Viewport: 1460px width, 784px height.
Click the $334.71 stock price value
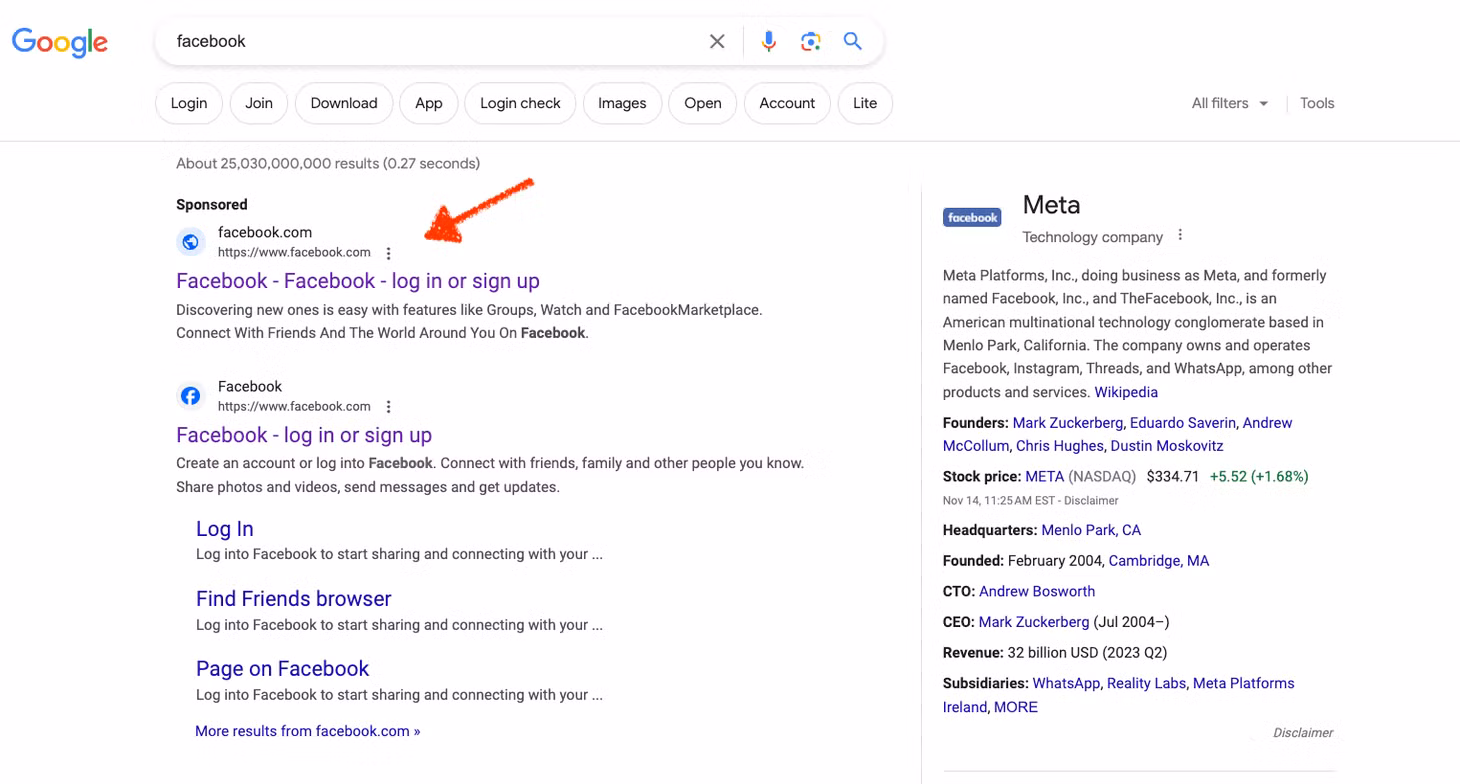click(1173, 476)
